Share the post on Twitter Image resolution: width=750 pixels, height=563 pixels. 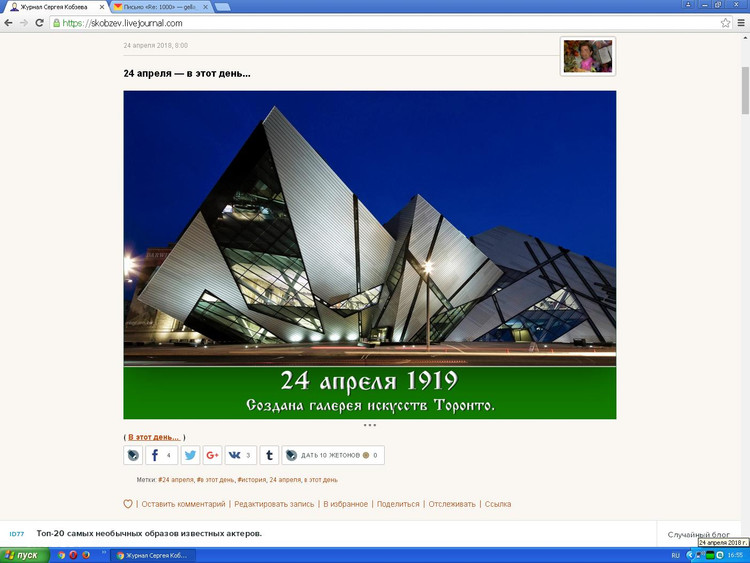tap(190, 455)
